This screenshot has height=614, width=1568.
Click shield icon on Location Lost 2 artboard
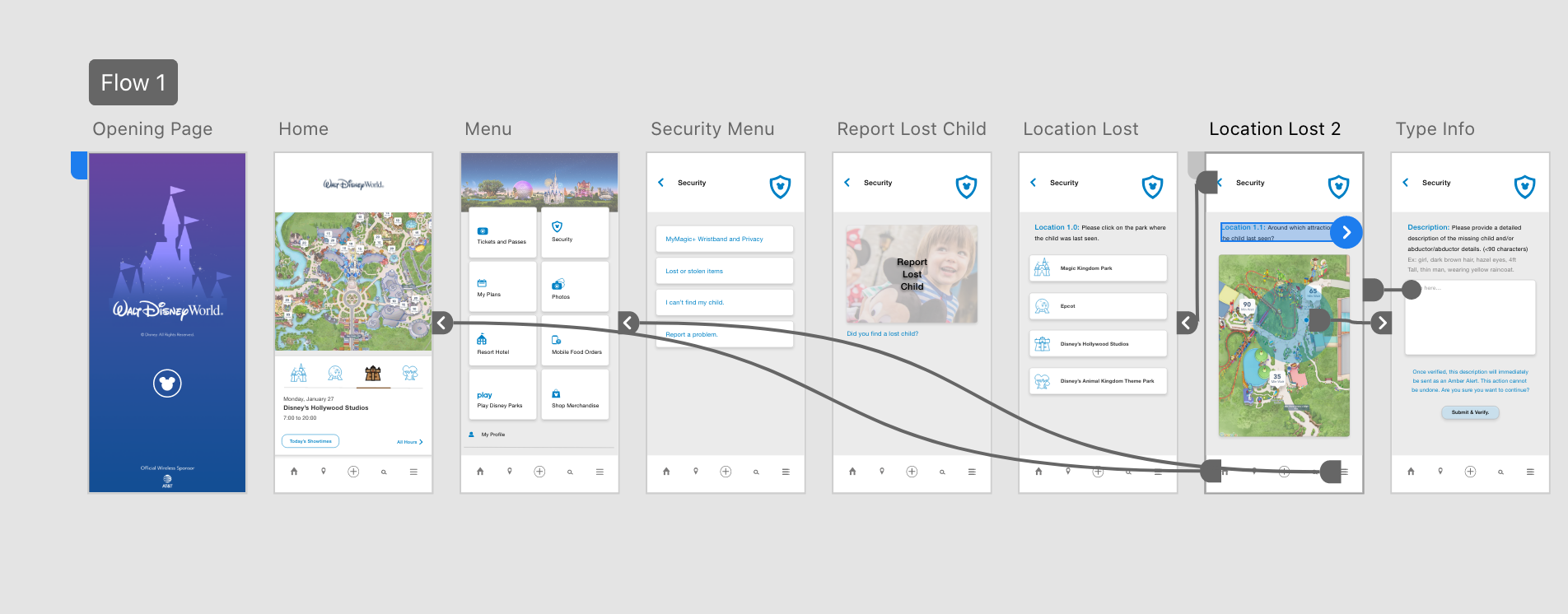[x=1338, y=187]
